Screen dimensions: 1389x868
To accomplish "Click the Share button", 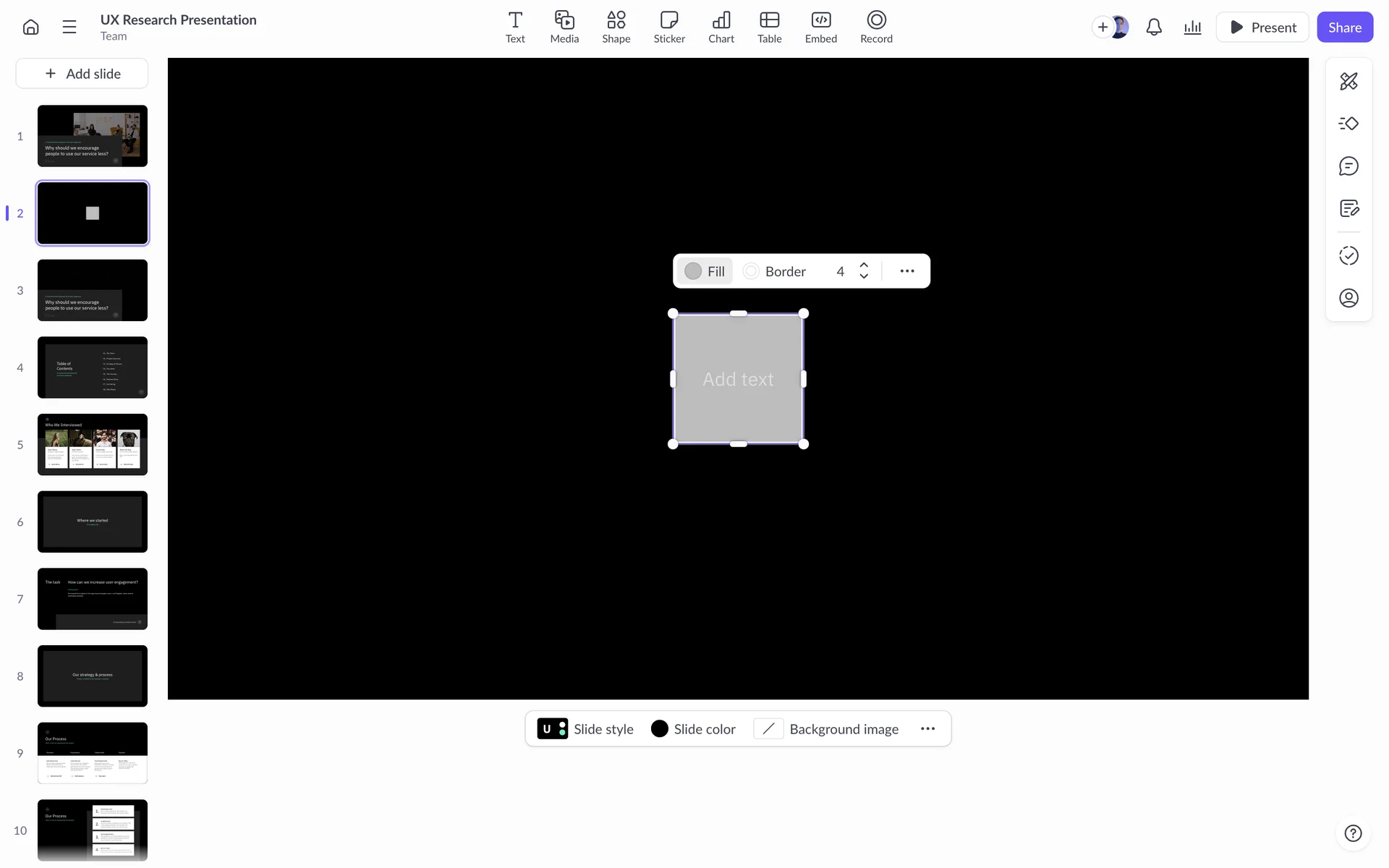I will (x=1344, y=27).
